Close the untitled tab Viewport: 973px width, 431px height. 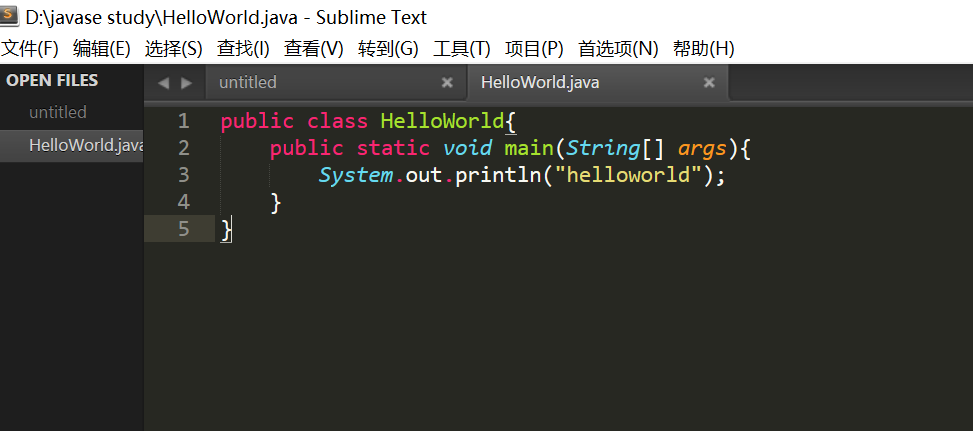447,82
